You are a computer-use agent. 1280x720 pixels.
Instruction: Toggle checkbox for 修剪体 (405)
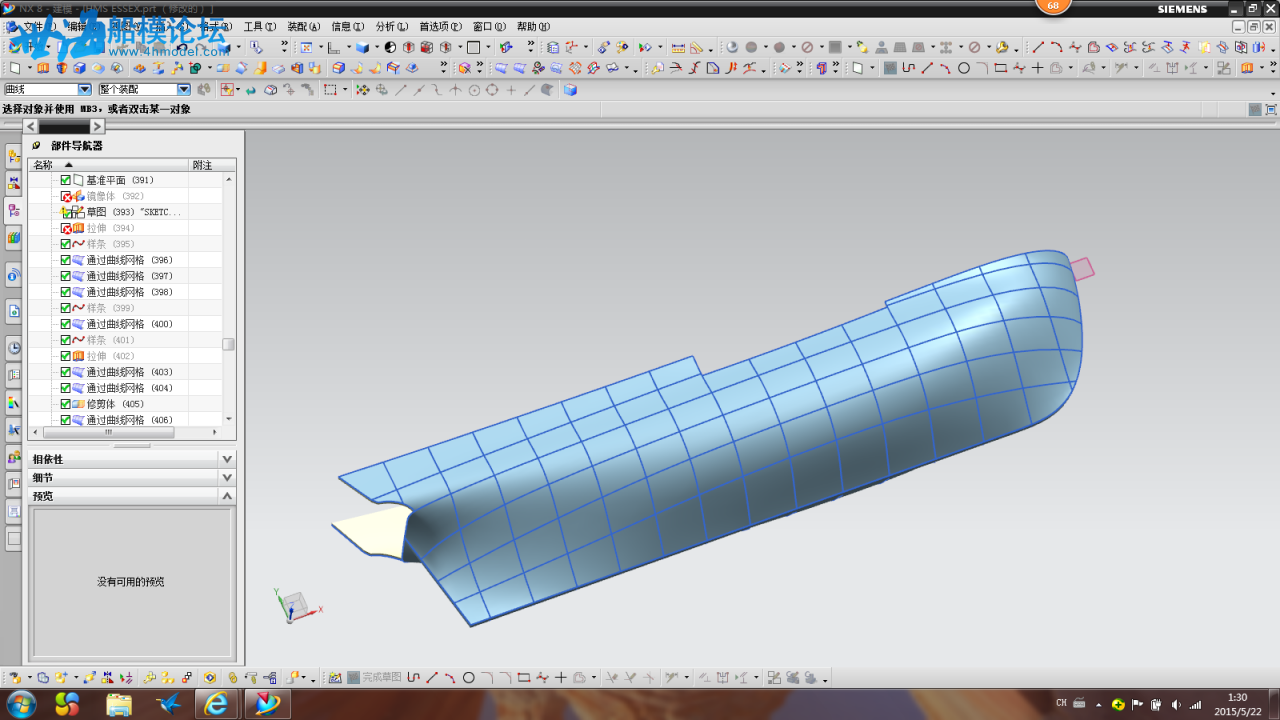click(x=66, y=404)
